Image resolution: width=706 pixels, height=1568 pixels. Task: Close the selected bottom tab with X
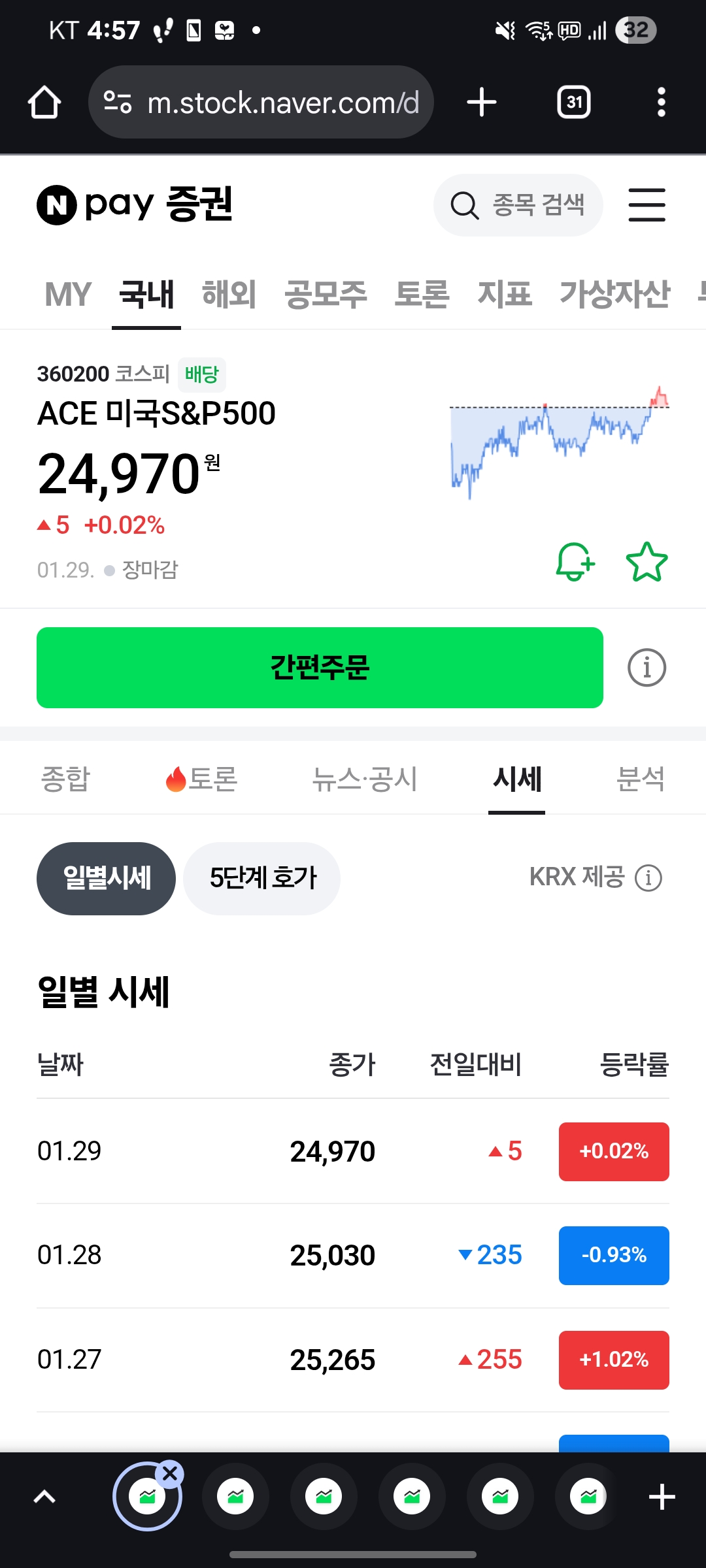(170, 1475)
